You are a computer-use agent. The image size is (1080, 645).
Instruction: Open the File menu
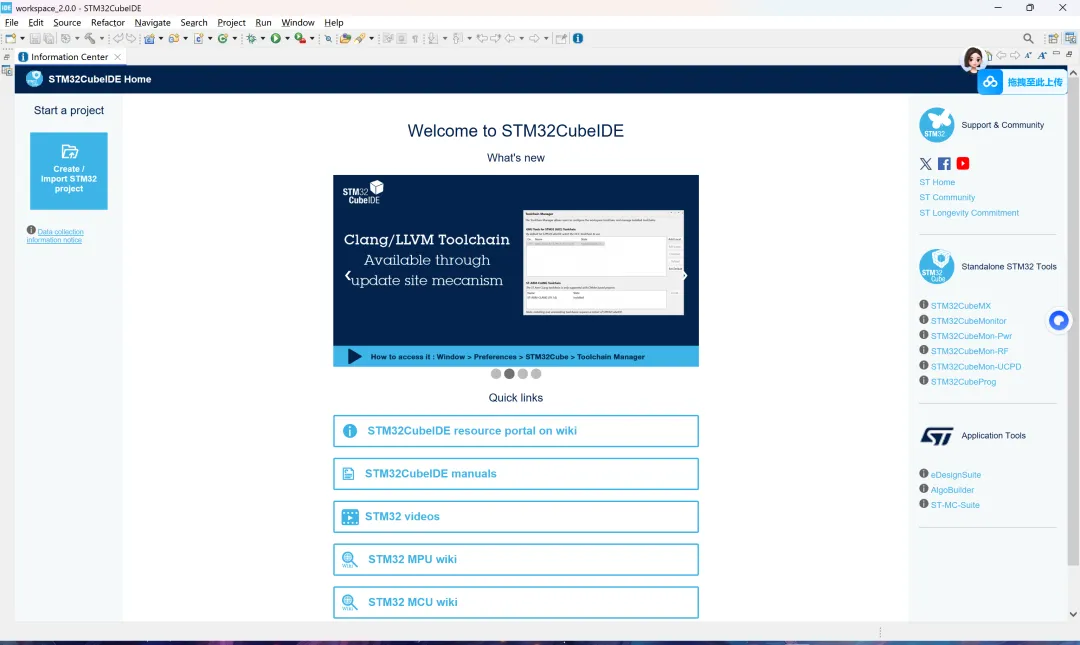12,23
